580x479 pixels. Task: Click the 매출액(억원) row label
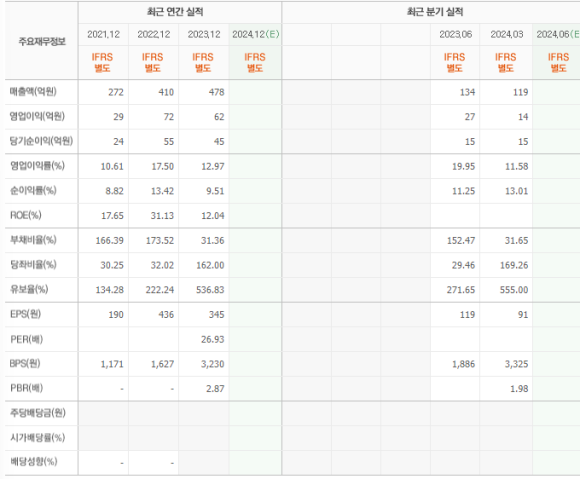tap(33, 91)
